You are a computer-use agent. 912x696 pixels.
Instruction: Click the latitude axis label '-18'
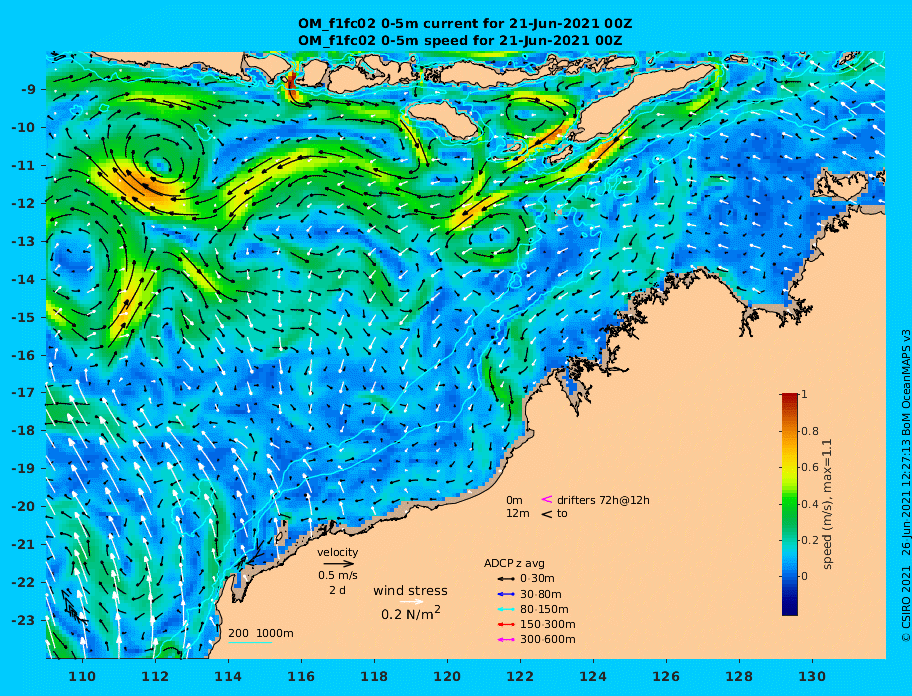23,431
